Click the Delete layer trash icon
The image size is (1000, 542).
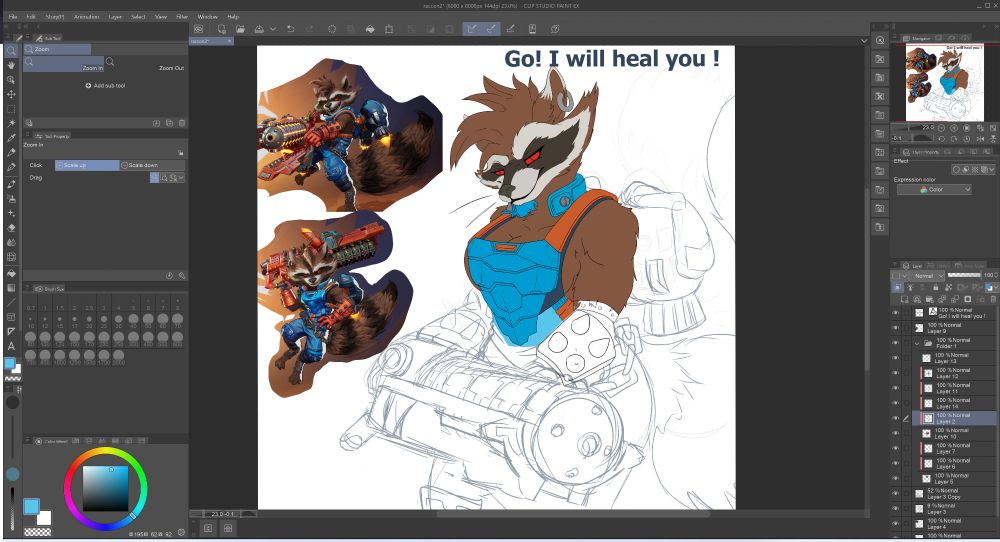tap(994, 299)
